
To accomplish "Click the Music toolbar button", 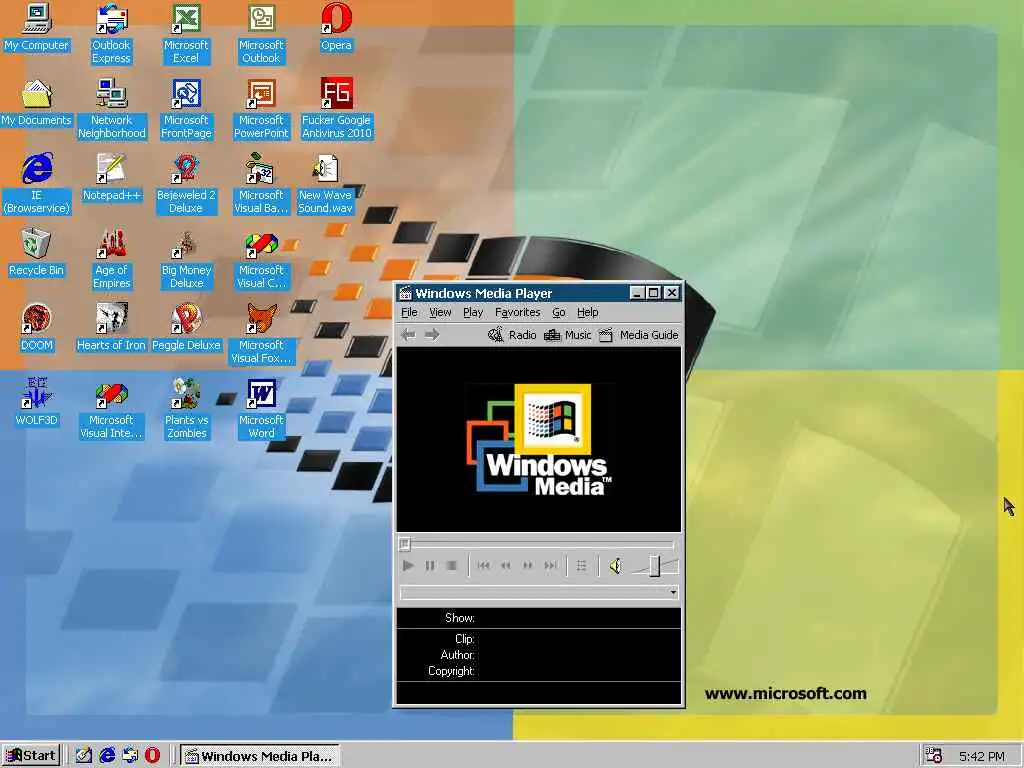I will (568, 335).
